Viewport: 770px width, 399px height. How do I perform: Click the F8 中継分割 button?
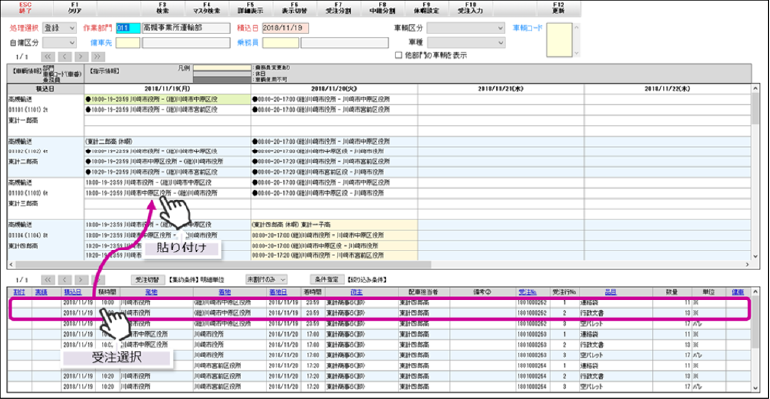(383, 8)
